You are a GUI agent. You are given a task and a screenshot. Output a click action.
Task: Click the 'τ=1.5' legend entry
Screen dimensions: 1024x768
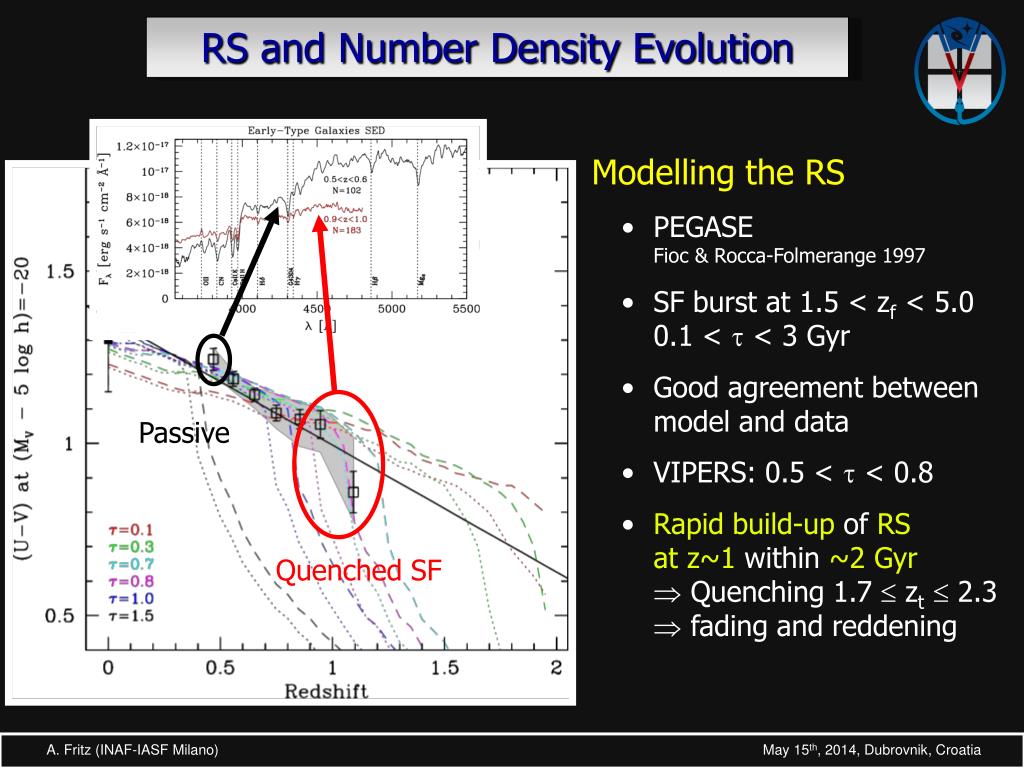pyautogui.click(x=131, y=615)
